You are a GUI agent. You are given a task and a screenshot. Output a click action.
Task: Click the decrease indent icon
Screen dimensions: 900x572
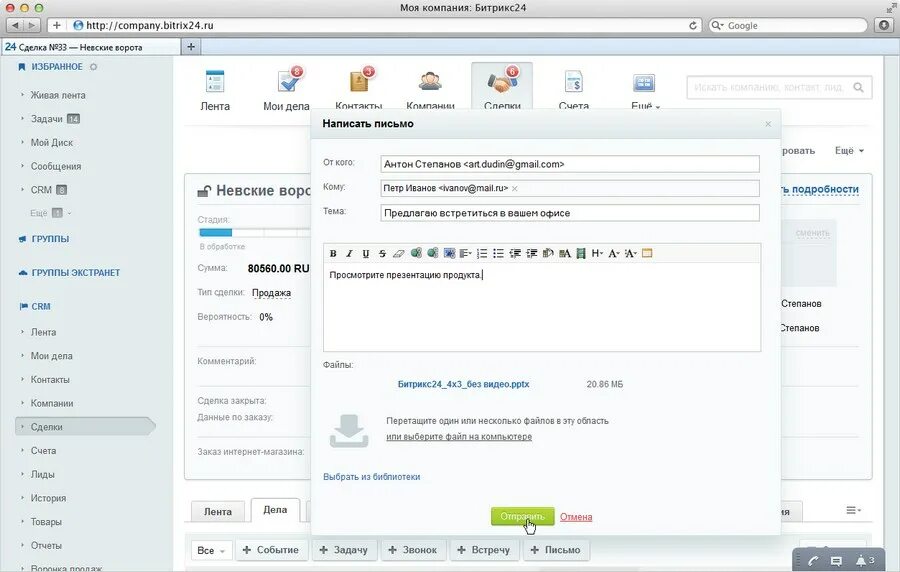point(515,253)
